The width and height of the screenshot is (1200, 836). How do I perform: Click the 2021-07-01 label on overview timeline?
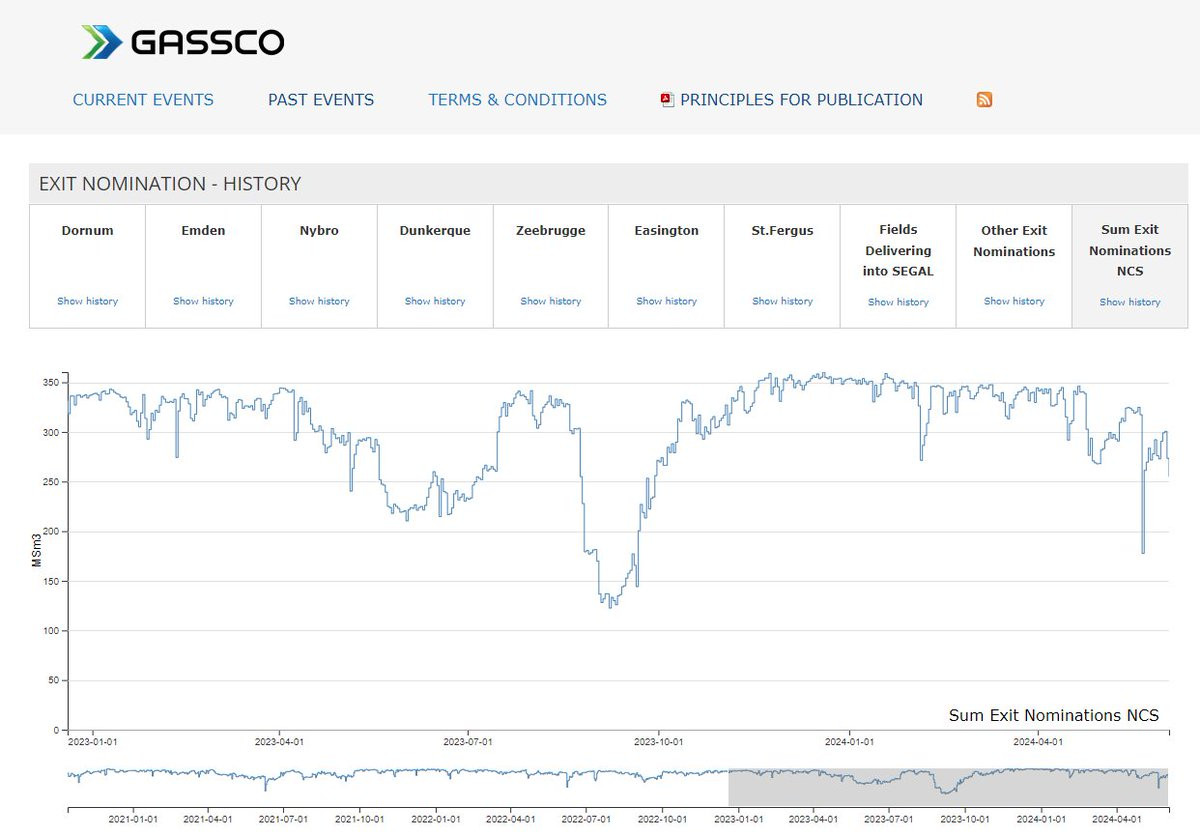click(x=283, y=819)
